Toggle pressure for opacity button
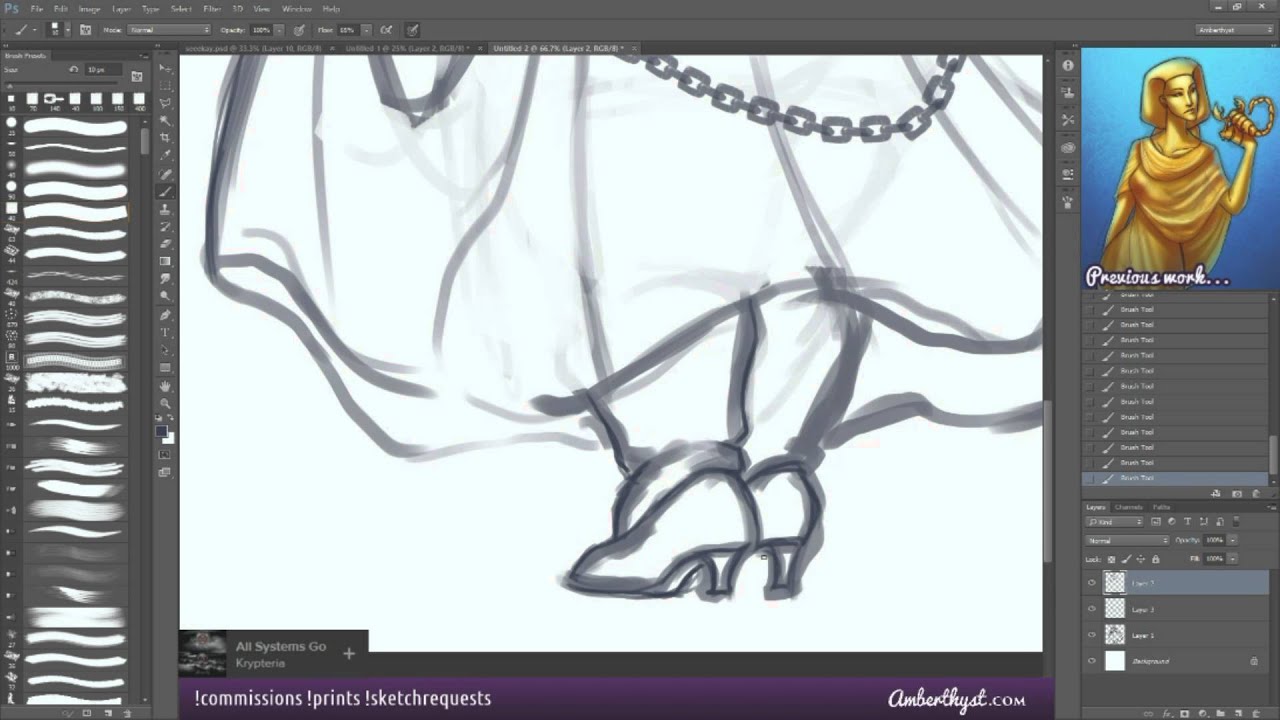Viewport: 1280px width, 720px height. coord(298,30)
